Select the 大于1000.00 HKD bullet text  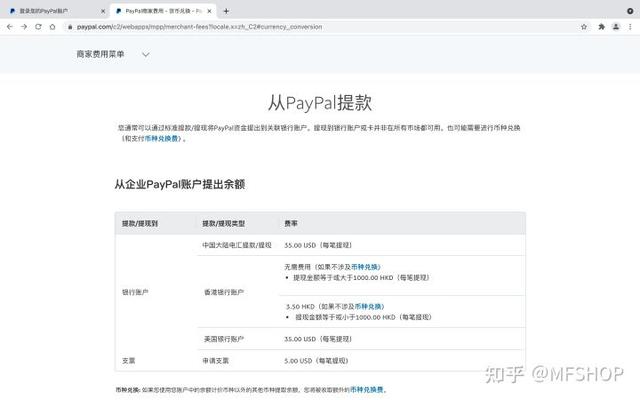point(361,278)
